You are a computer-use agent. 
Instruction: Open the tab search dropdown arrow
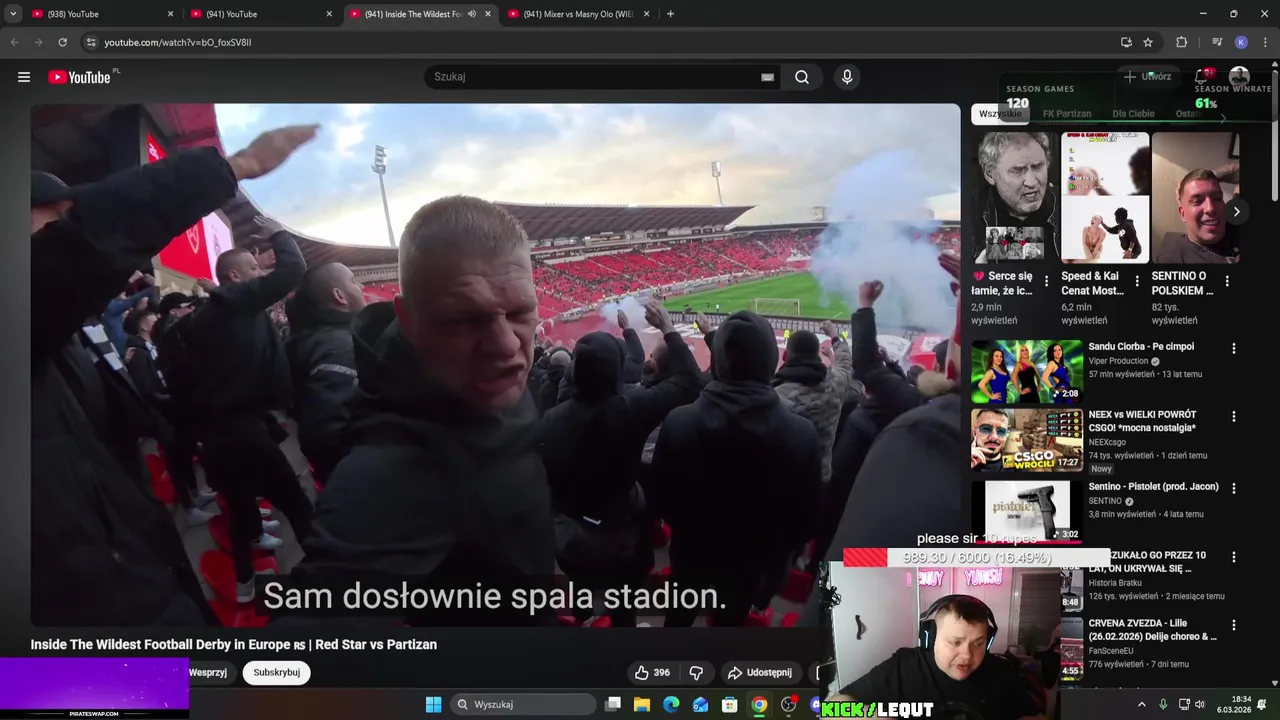coord(13,14)
